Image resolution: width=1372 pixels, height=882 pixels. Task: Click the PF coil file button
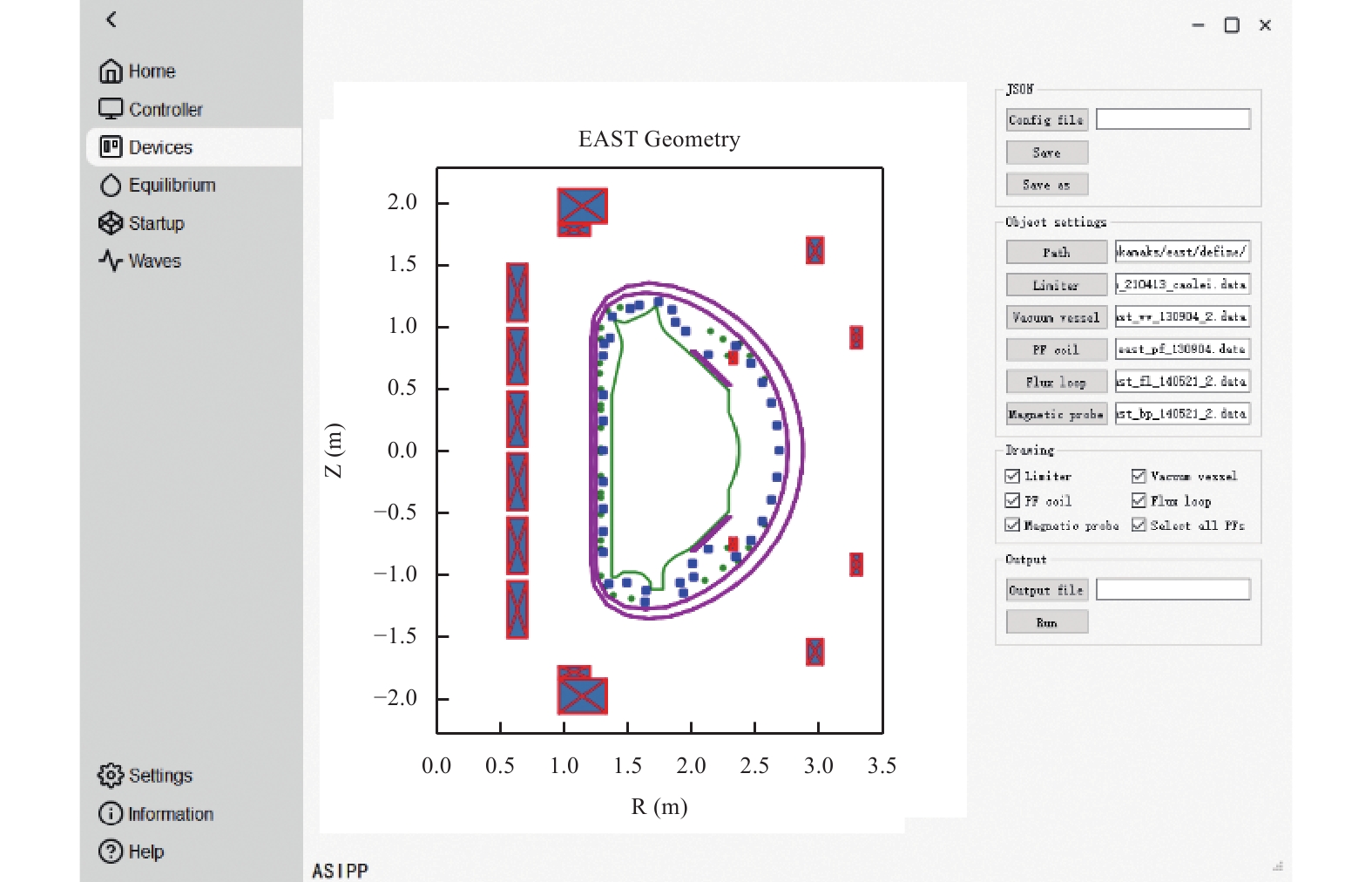(x=1056, y=349)
